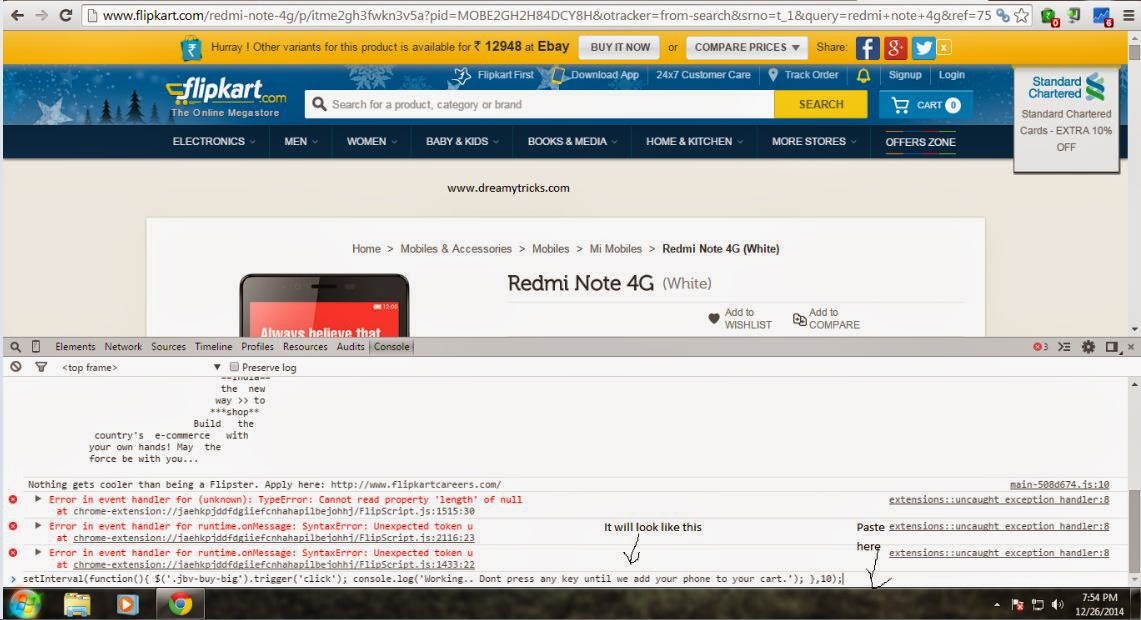Click the product search input field
The image size is (1141, 620).
point(539,105)
